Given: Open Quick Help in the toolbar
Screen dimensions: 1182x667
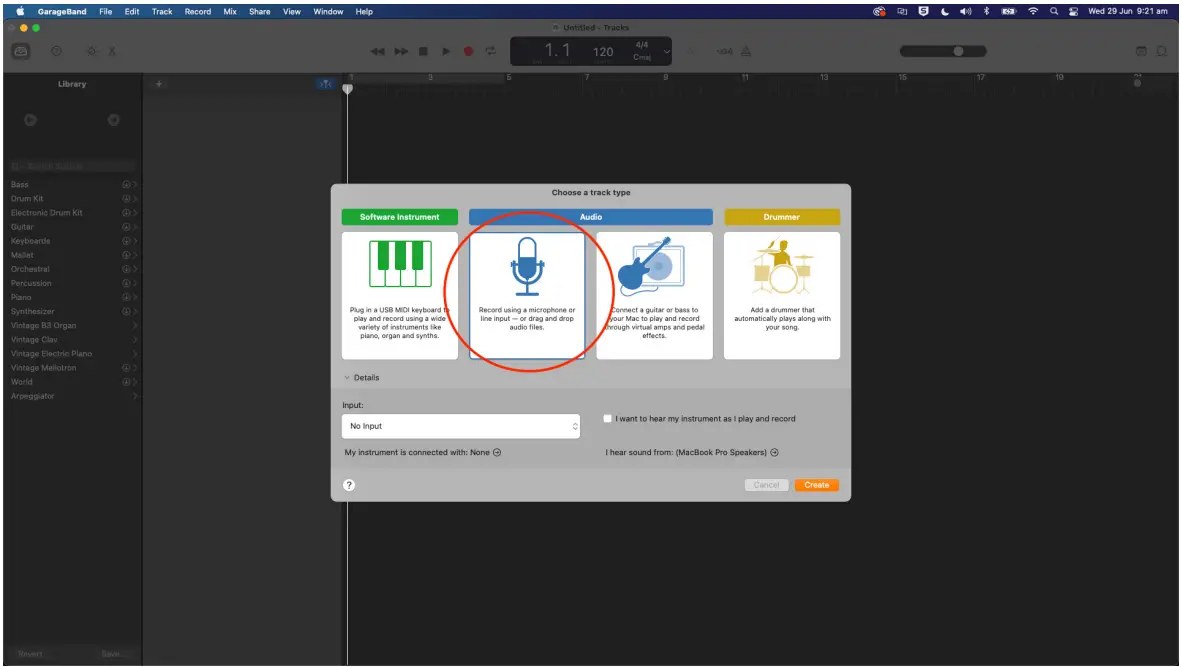Looking at the screenshot, I should click(56, 51).
